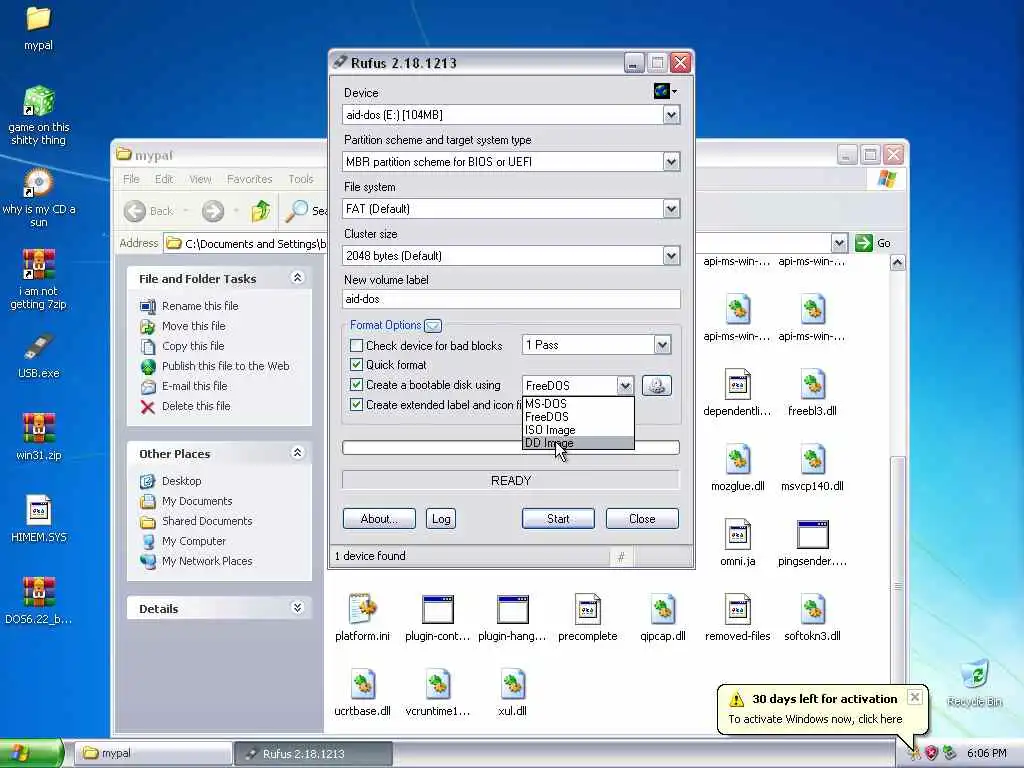Open the About dialog in Rufus
This screenshot has height=768, width=1024.
click(x=379, y=519)
